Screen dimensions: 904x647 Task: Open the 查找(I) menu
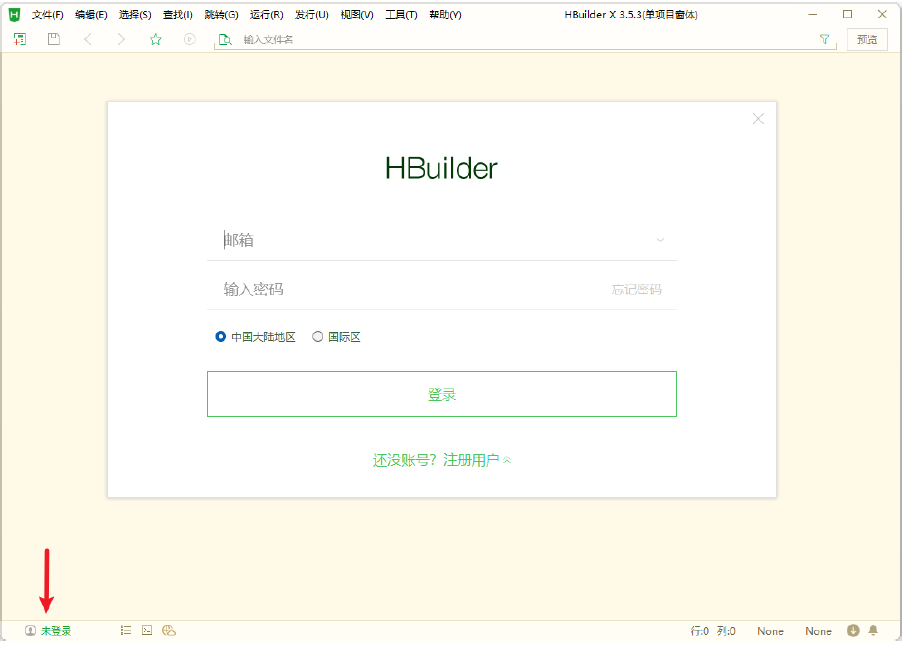(178, 14)
